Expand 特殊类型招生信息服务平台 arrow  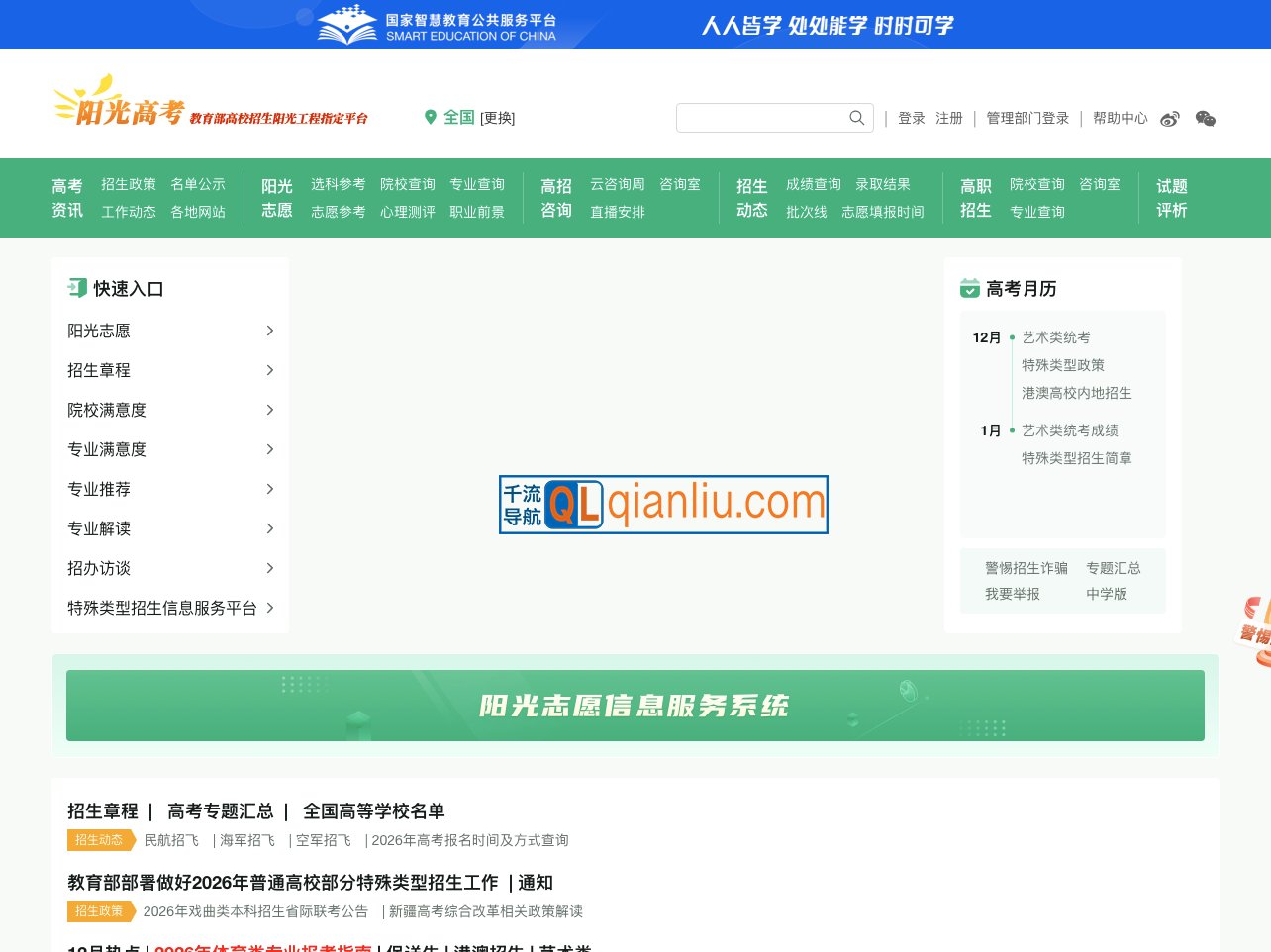269,608
